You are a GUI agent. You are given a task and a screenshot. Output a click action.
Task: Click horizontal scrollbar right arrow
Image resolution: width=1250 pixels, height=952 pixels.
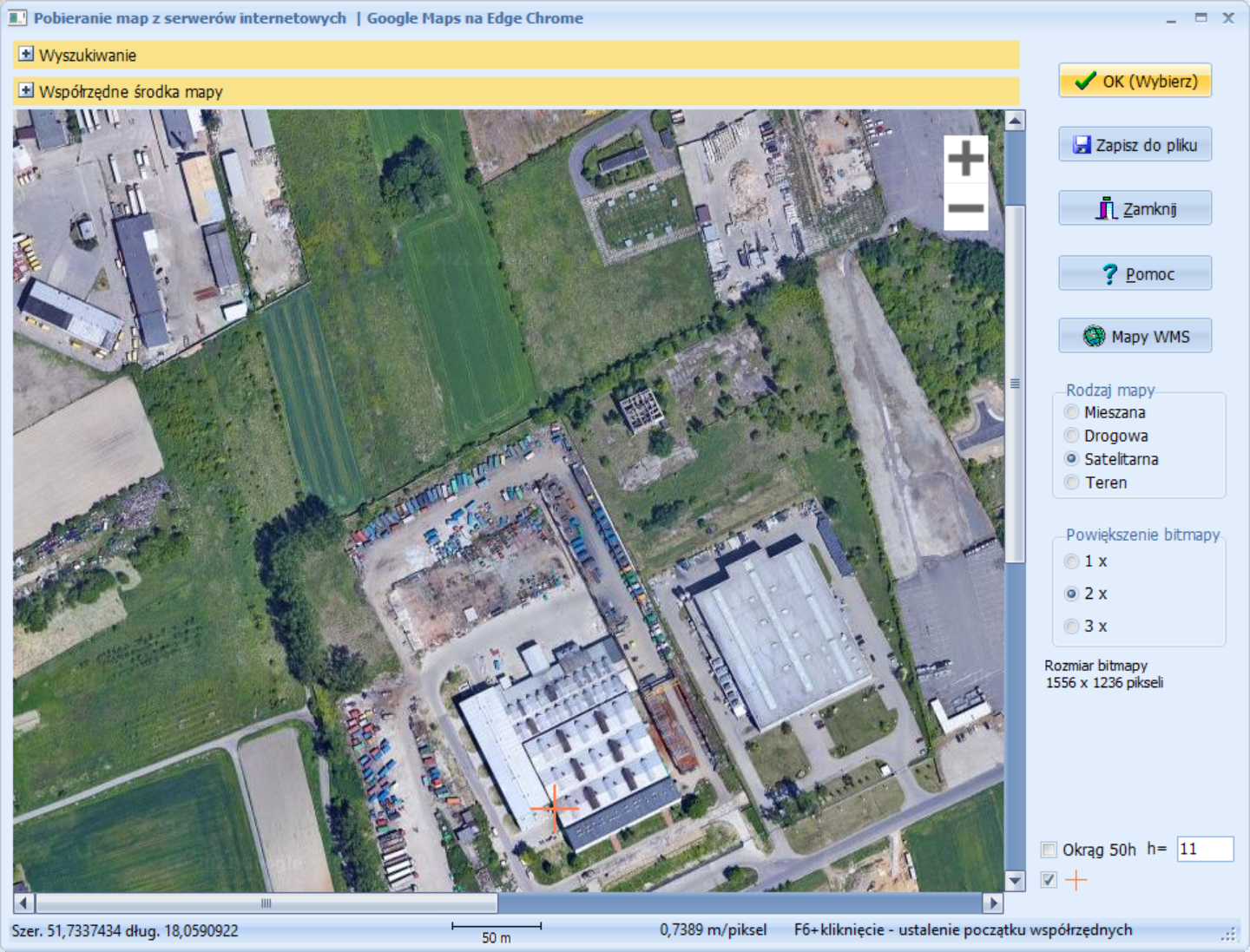pyautogui.click(x=993, y=903)
